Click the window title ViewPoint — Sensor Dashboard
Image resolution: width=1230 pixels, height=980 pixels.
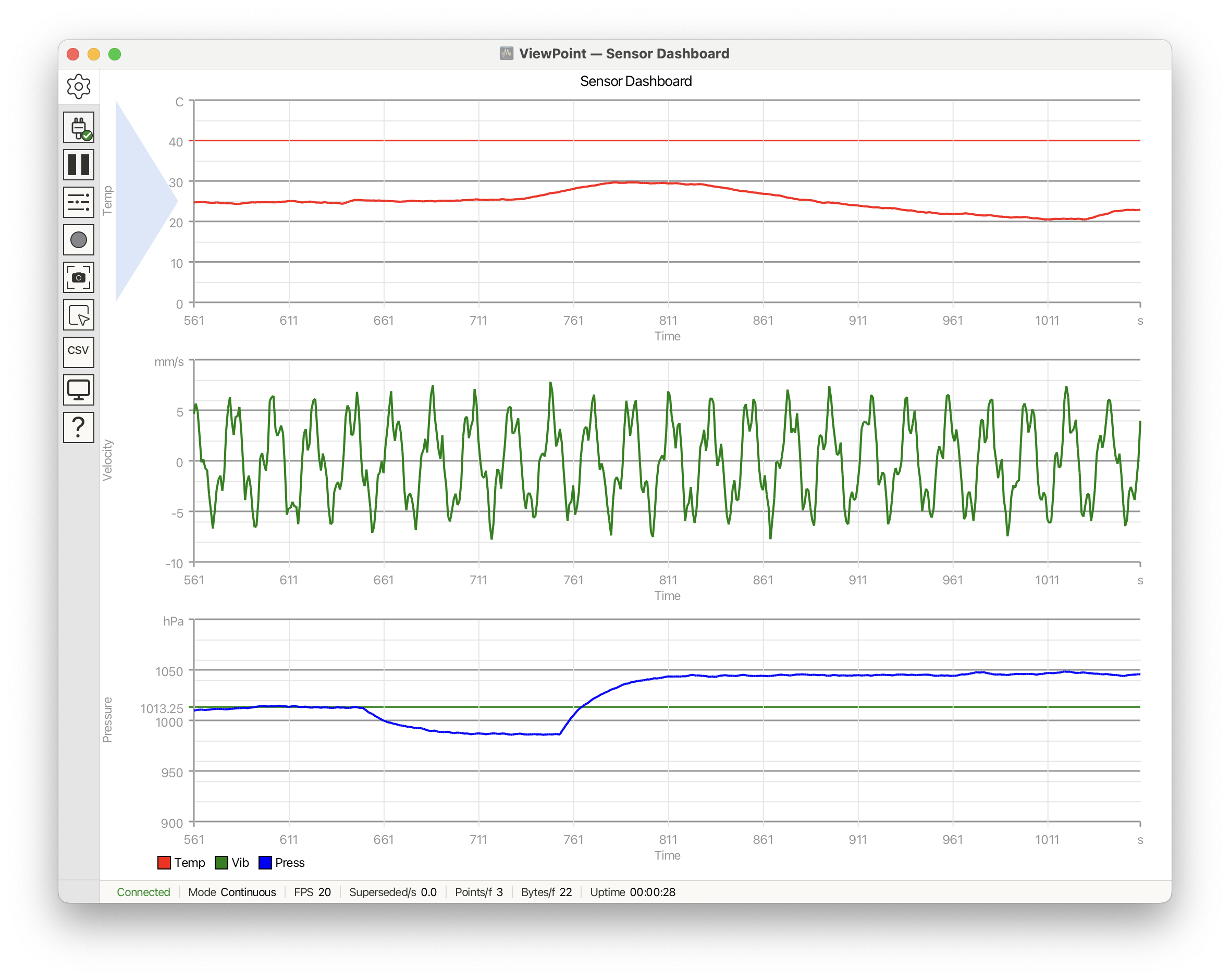[624, 54]
